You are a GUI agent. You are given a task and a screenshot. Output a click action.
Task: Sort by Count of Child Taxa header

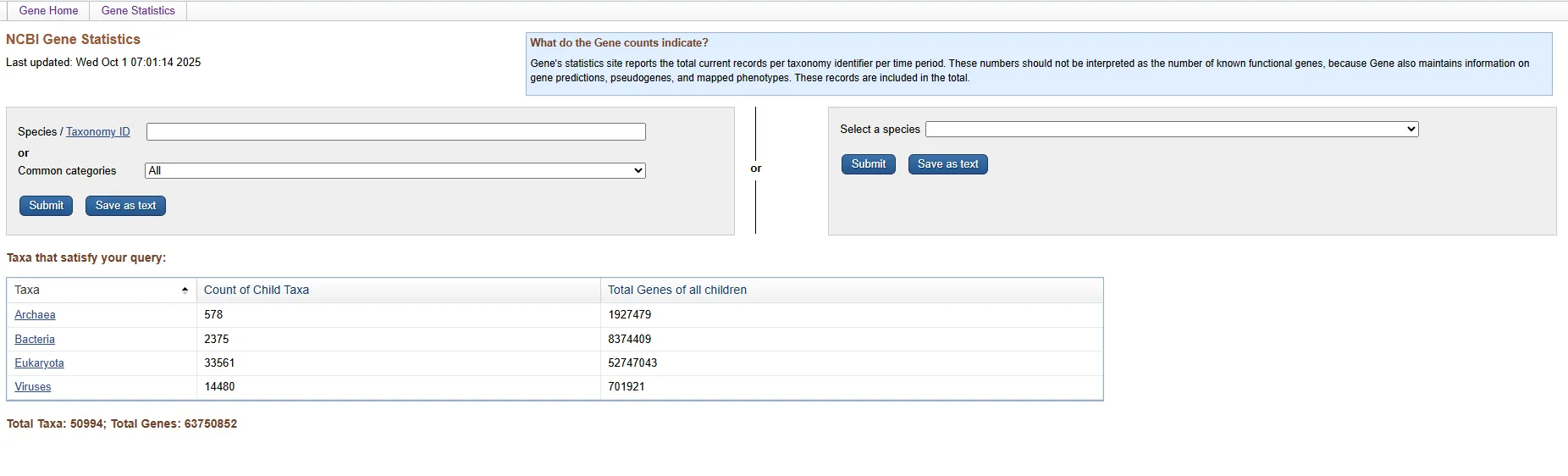point(257,290)
